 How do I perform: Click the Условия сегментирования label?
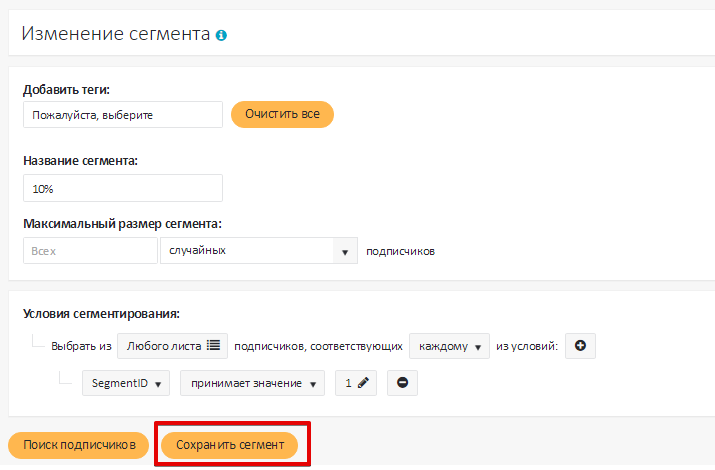[101, 314]
